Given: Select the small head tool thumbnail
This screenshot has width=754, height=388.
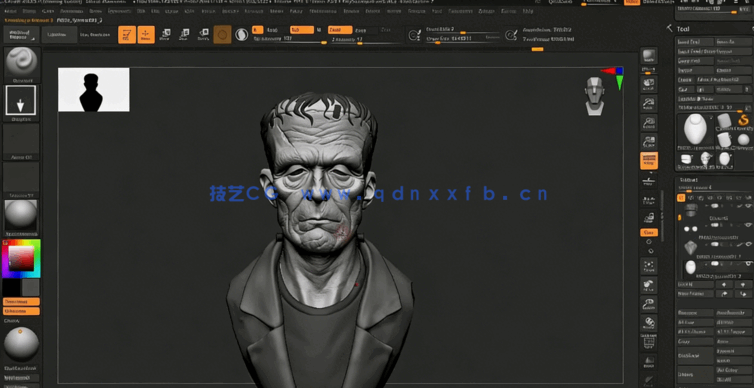Looking at the screenshot, I should coord(705,158).
